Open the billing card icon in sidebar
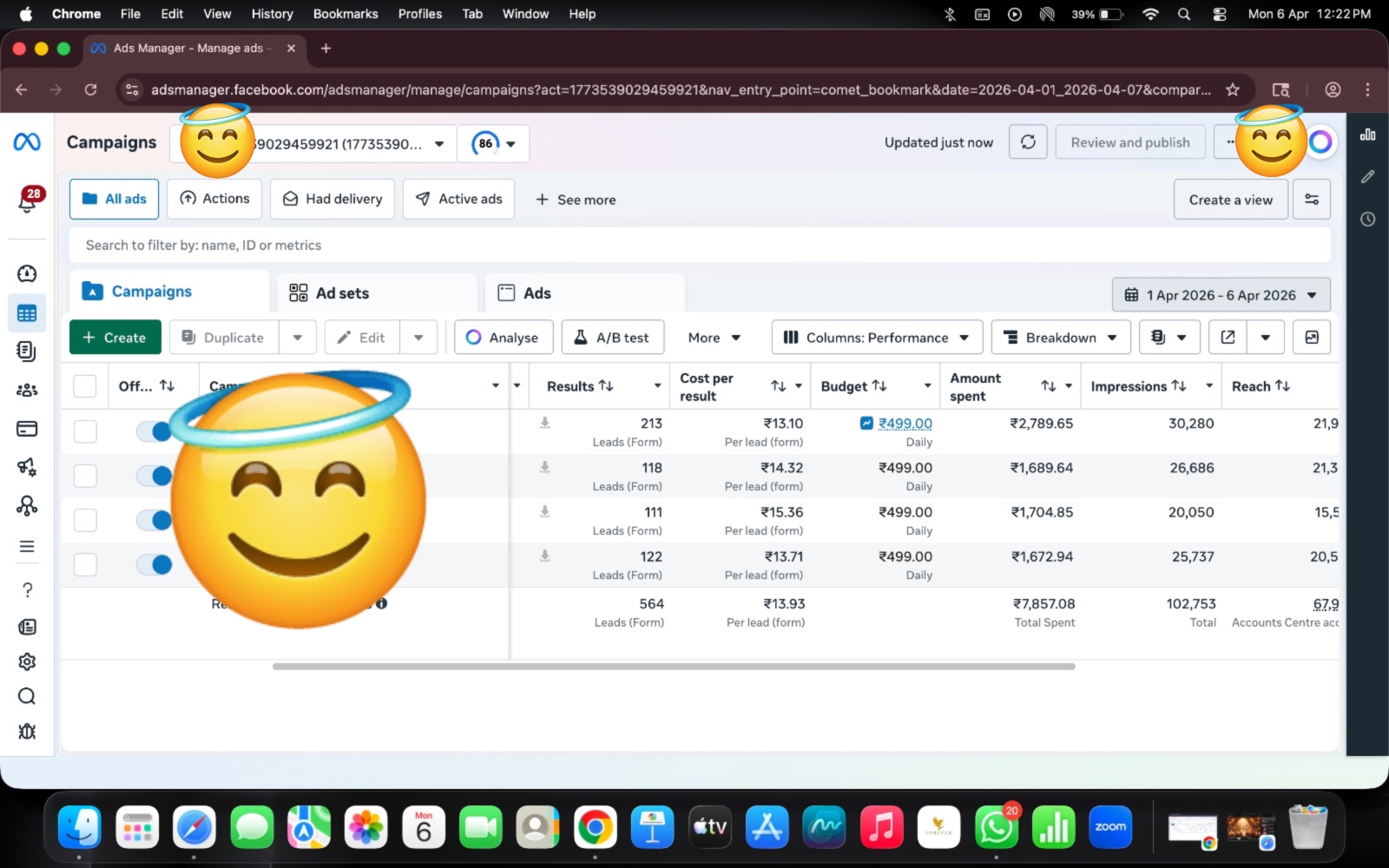 point(27,429)
